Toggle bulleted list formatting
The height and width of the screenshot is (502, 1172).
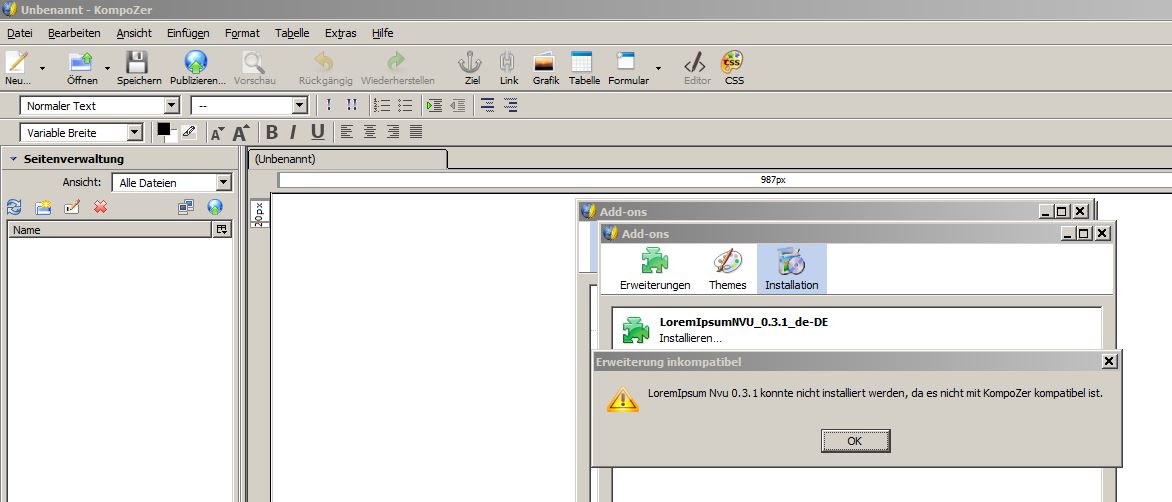point(405,105)
